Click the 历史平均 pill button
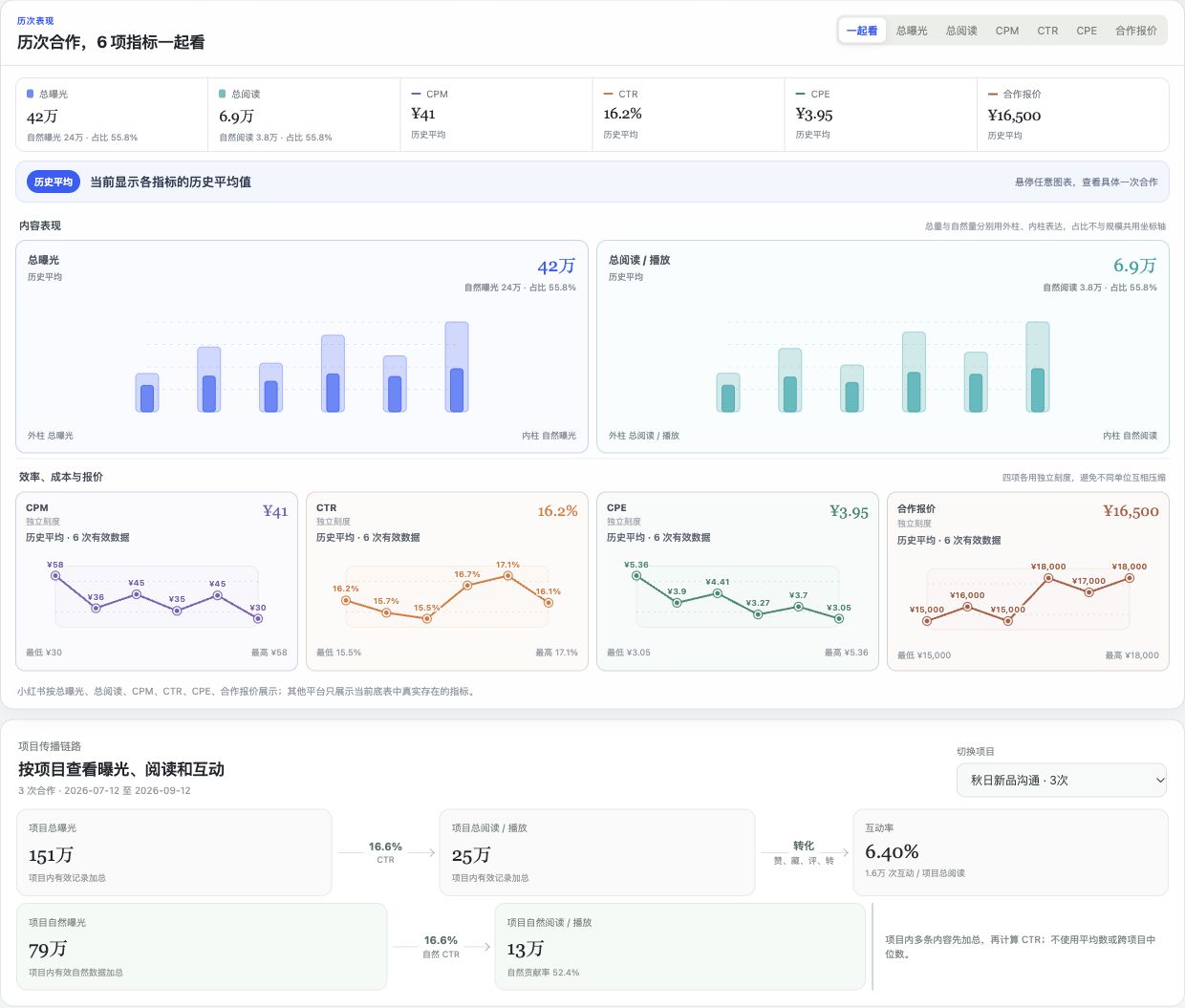Viewport: 1185px width, 1008px height. coord(54,182)
